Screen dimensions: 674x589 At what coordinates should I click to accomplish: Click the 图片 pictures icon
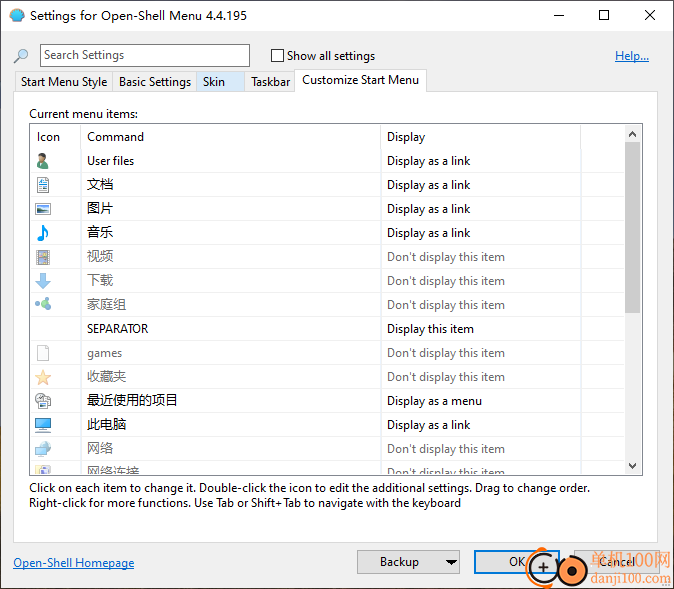tap(43, 209)
